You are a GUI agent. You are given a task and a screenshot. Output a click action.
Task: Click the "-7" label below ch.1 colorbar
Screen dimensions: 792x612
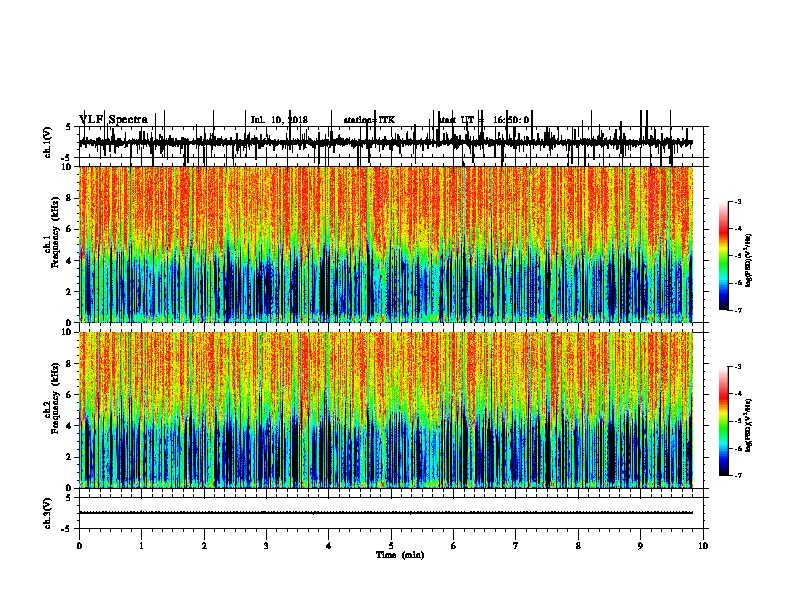click(738, 310)
